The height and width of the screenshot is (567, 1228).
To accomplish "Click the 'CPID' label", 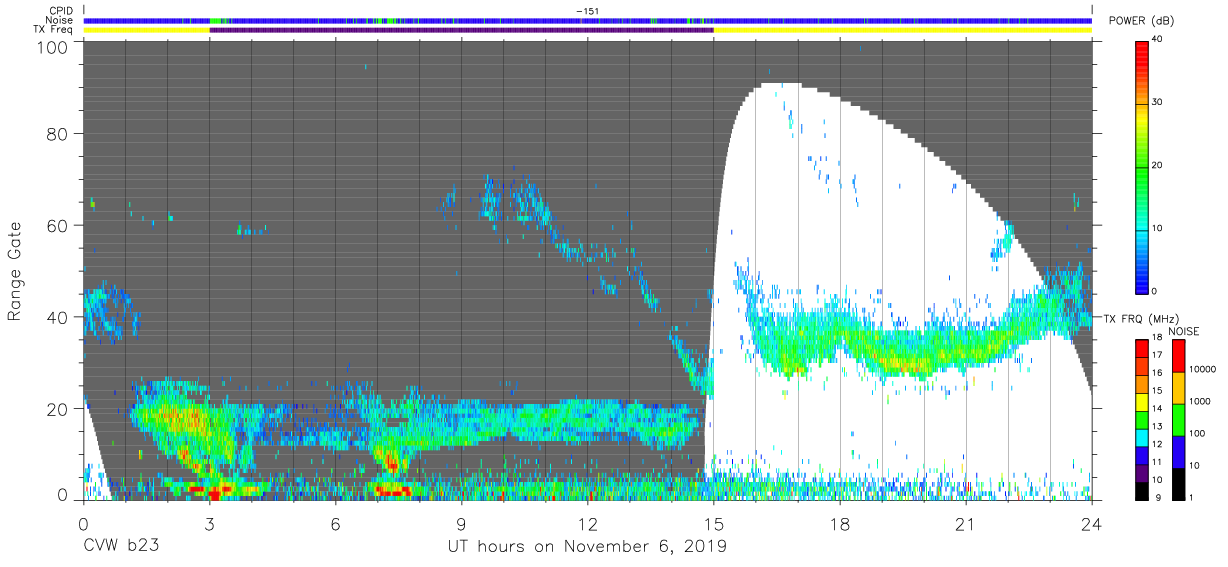I will coord(63,11).
